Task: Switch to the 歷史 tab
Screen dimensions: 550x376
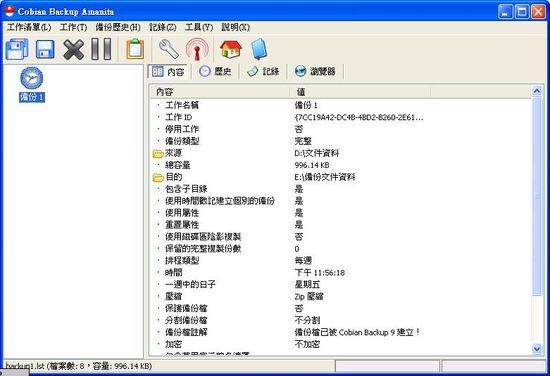Action: coord(215,72)
